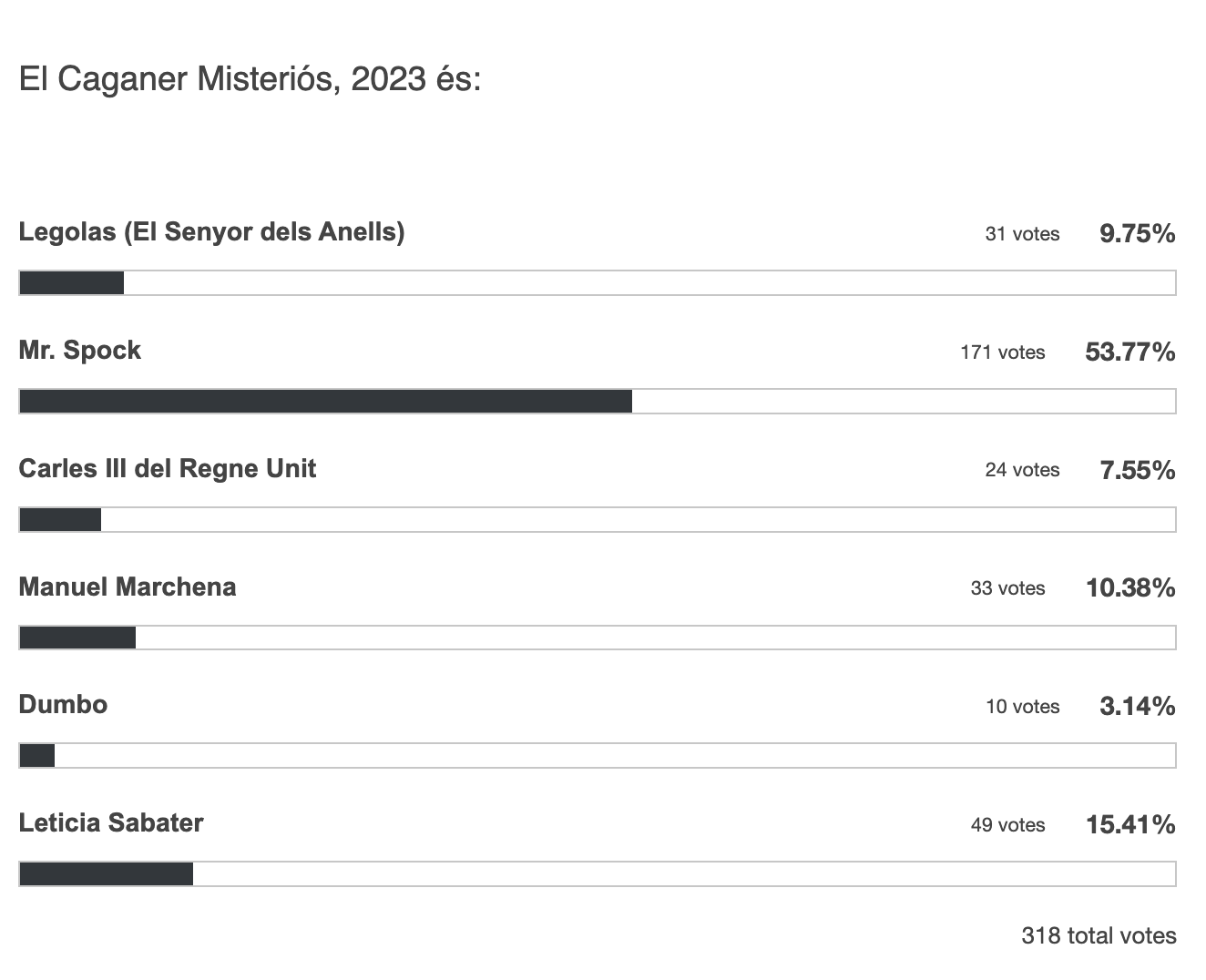This screenshot has width=1206, height=980.
Task: Click the Legolas result progress bar
Action: 598,283
